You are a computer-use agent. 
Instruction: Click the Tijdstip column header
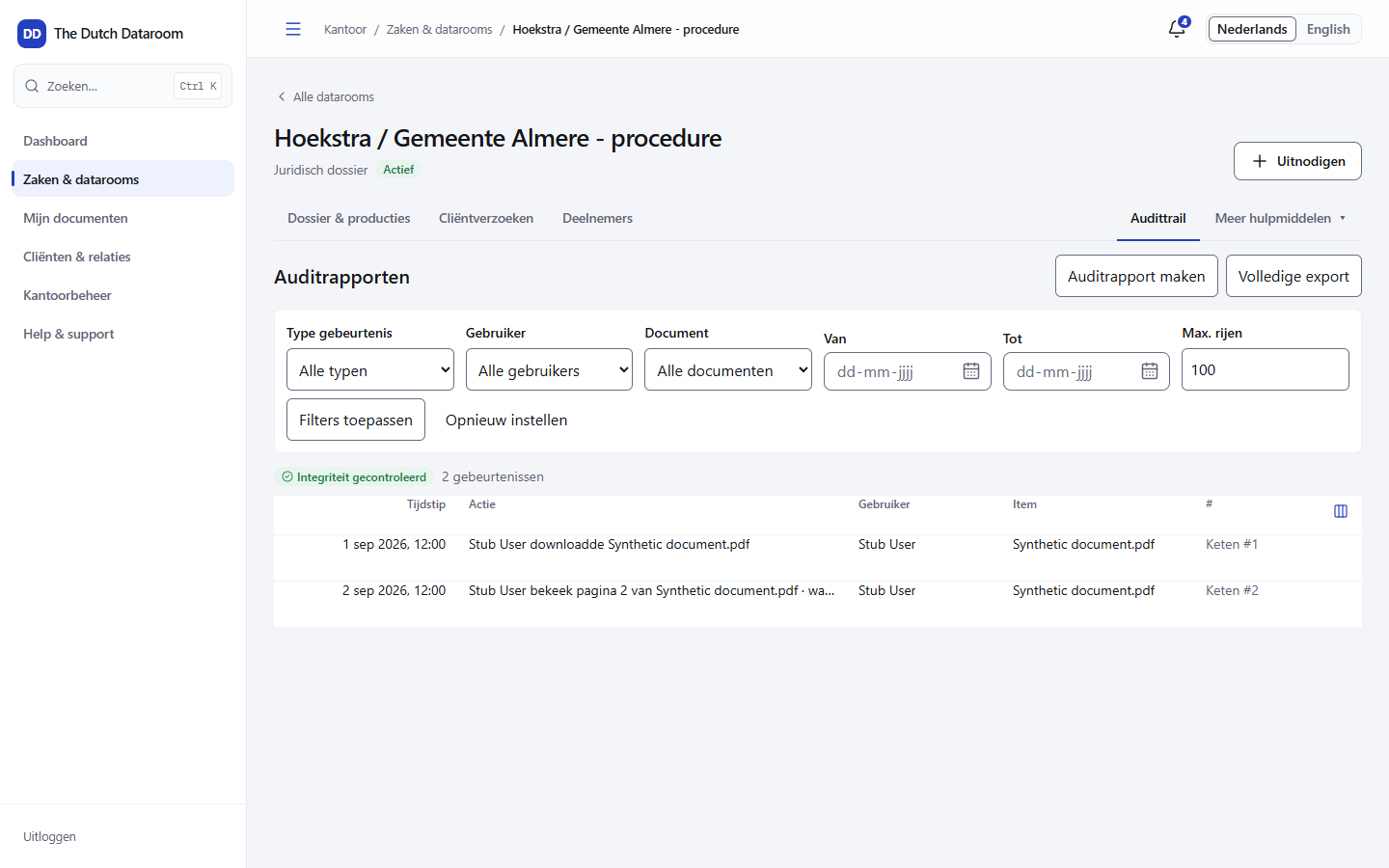pyautogui.click(x=426, y=504)
